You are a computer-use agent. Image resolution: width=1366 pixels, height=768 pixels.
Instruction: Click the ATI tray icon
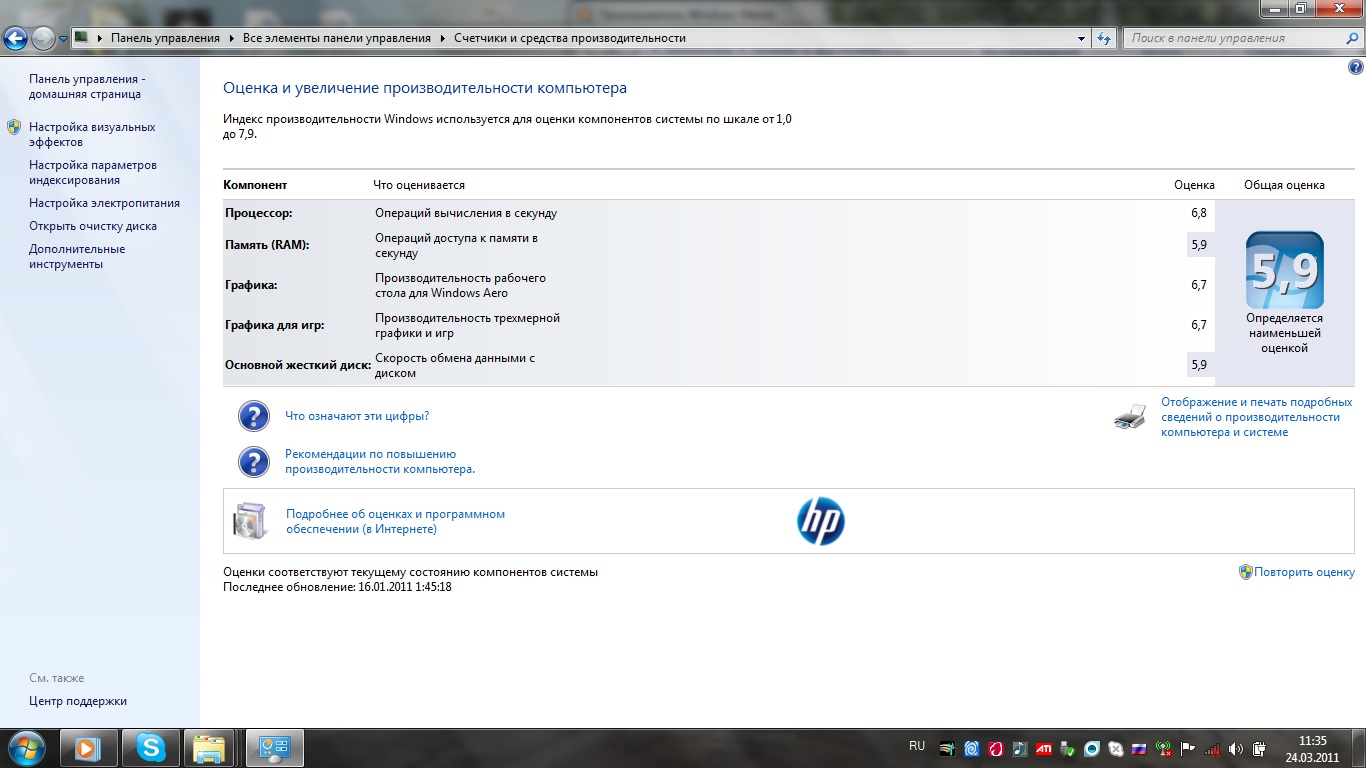coord(1043,748)
